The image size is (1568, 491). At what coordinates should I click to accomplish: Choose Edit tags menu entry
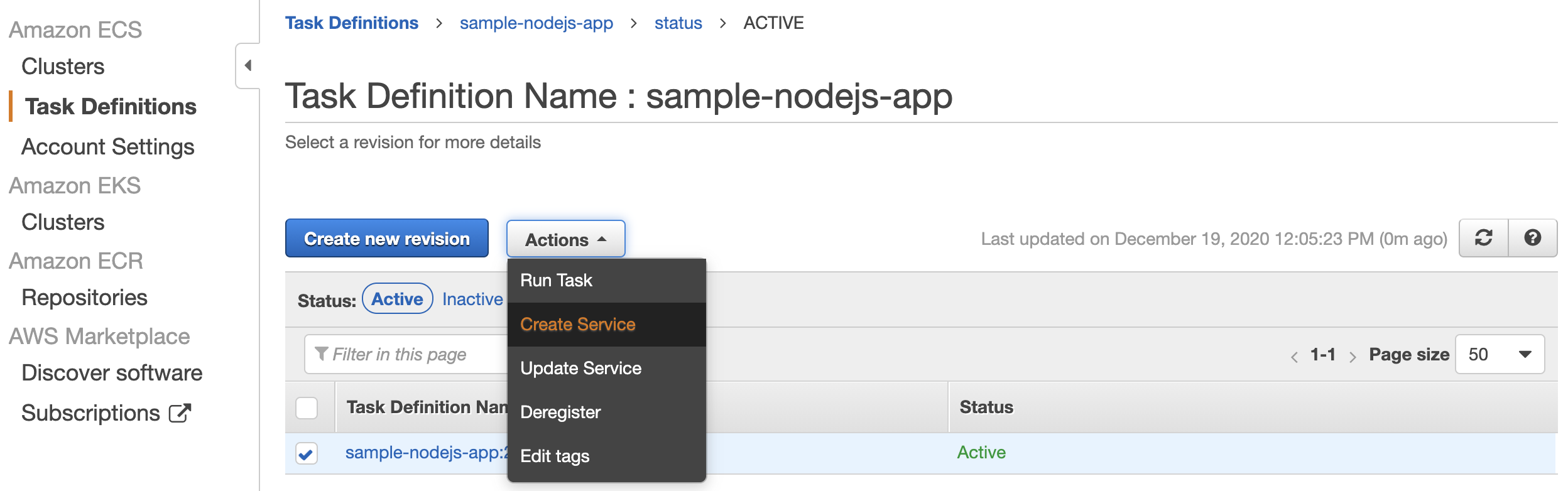click(555, 456)
